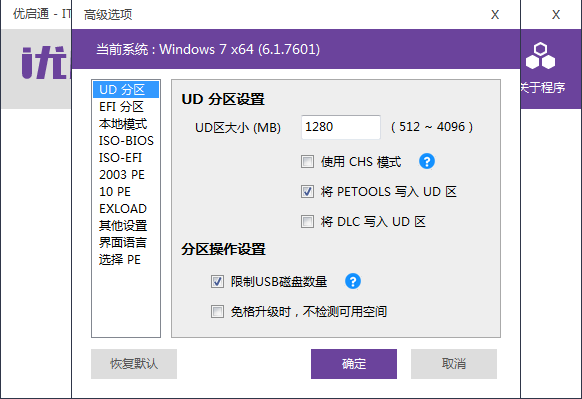Click the help icon beside 限制USB磁盘数量

click(x=353, y=281)
